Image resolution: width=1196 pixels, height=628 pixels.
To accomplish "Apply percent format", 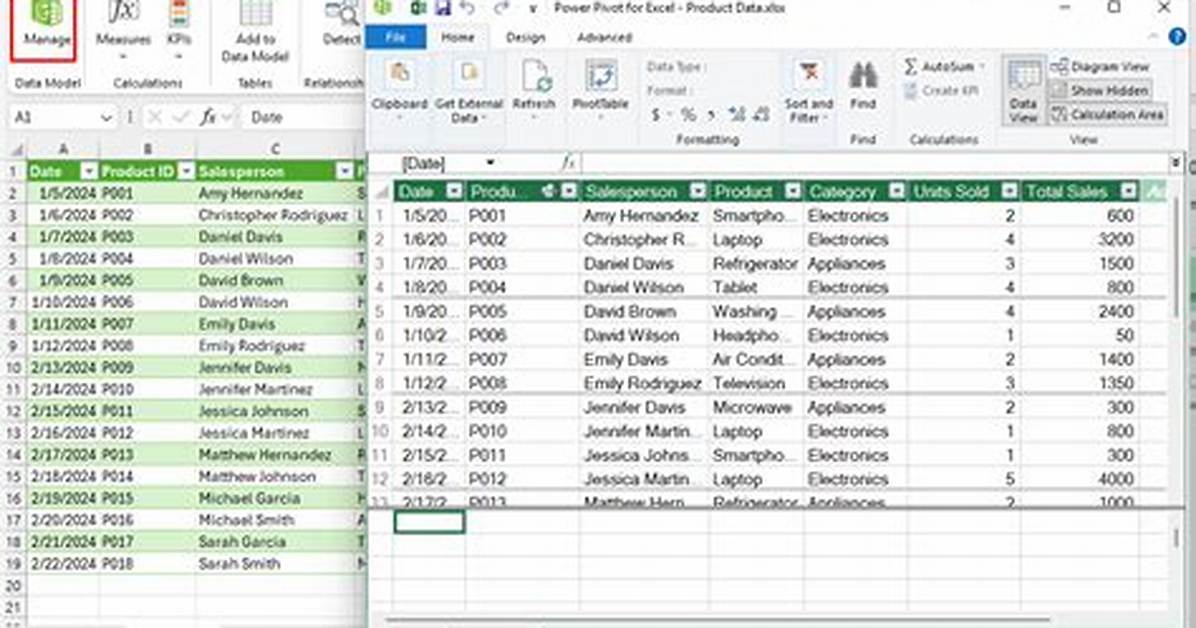I will pos(688,114).
